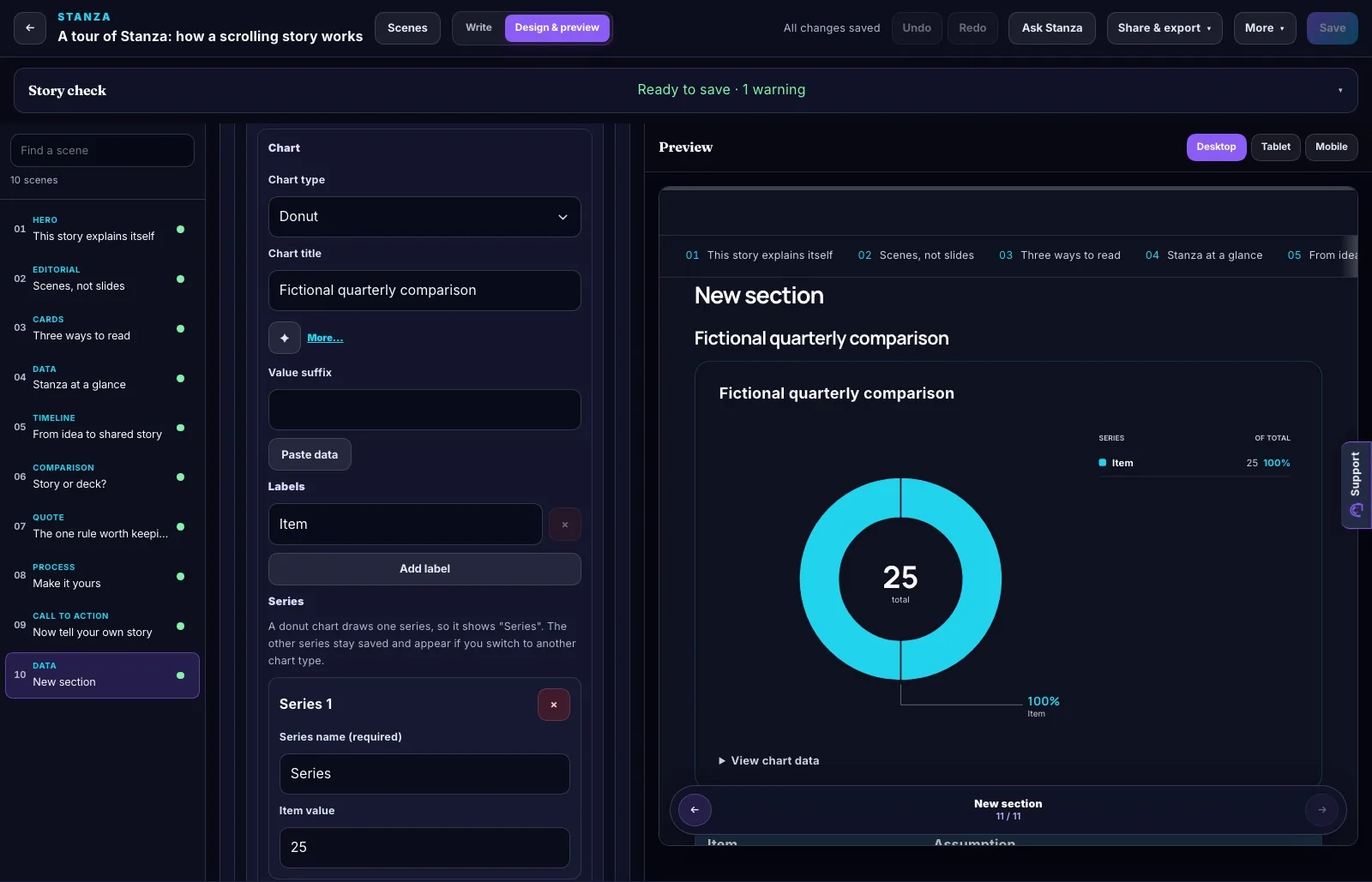Open the Scenes button

coord(407,28)
